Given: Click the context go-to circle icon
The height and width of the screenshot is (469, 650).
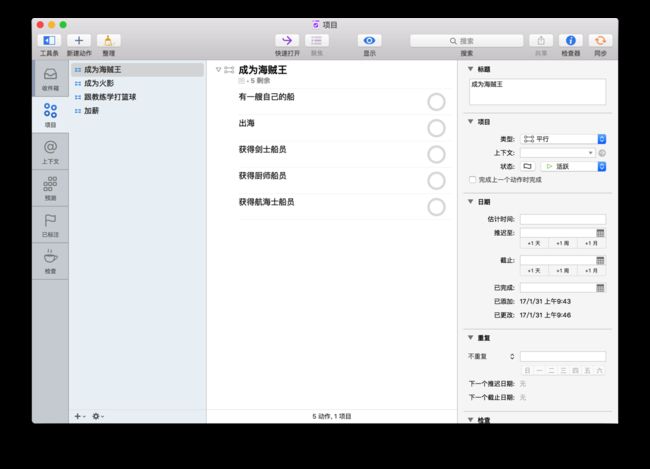Looking at the screenshot, I should click(602, 153).
